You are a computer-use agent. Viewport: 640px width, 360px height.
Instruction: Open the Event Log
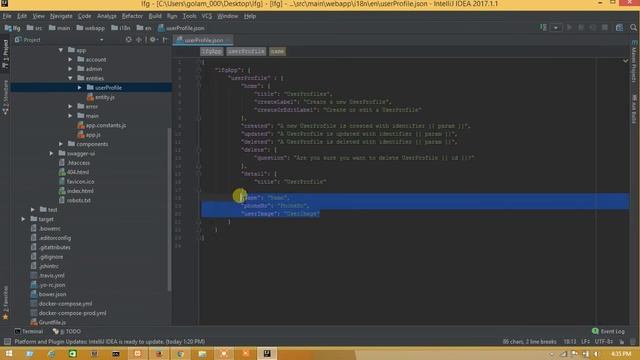pos(608,331)
